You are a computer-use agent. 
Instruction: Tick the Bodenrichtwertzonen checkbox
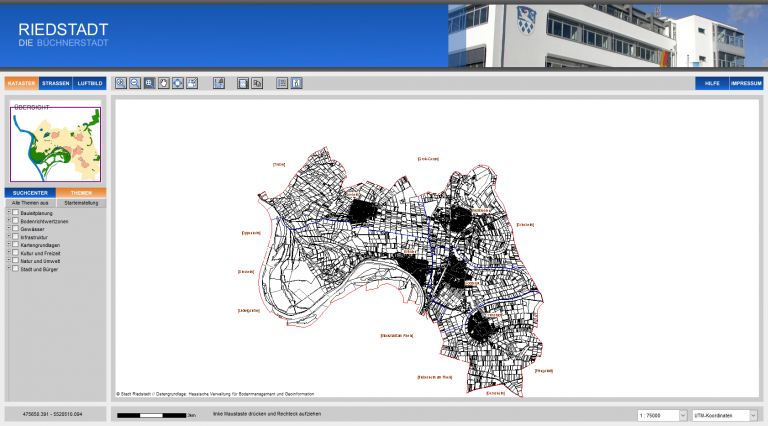[16, 221]
